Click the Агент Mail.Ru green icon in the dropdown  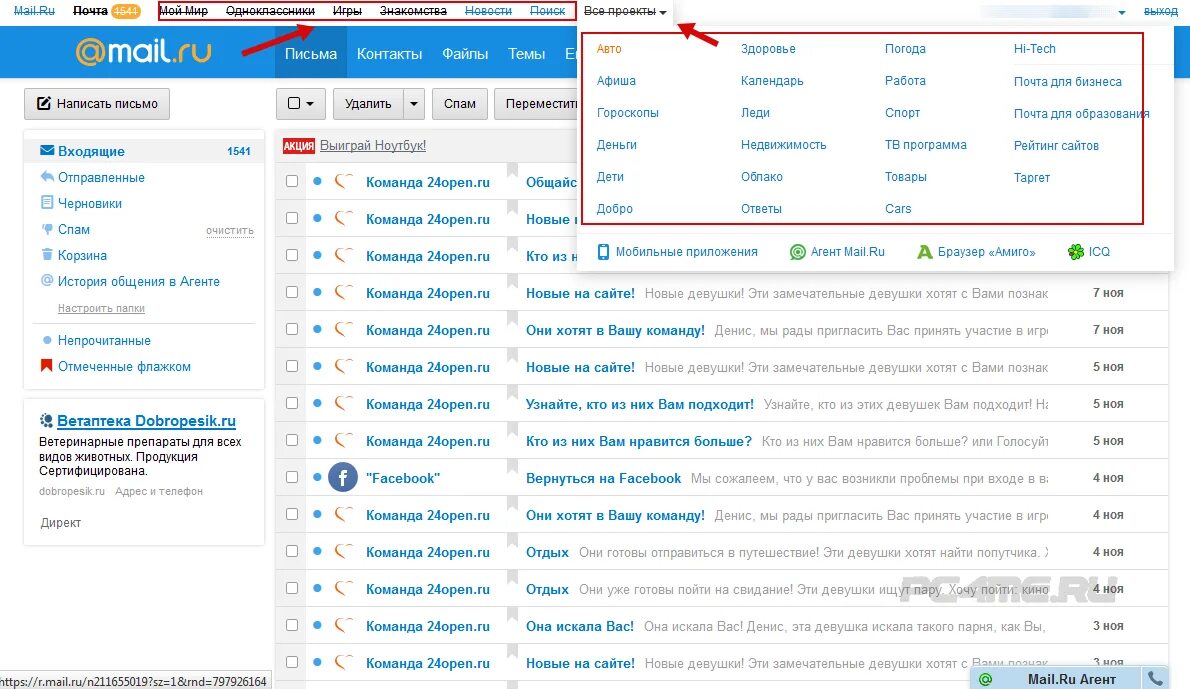(x=798, y=252)
